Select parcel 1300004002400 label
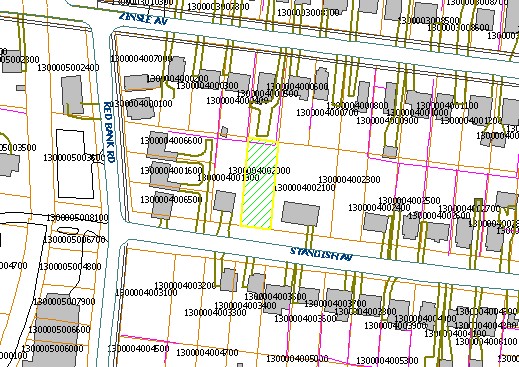The image size is (519, 367). [x=379, y=208]
